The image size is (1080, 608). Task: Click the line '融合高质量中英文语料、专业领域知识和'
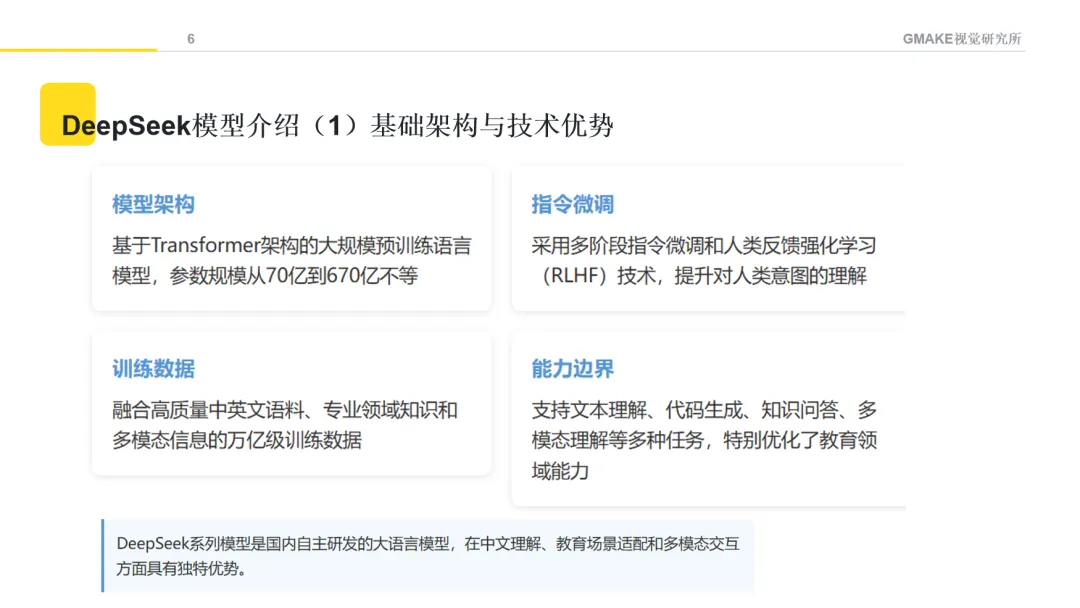[285, 410]
